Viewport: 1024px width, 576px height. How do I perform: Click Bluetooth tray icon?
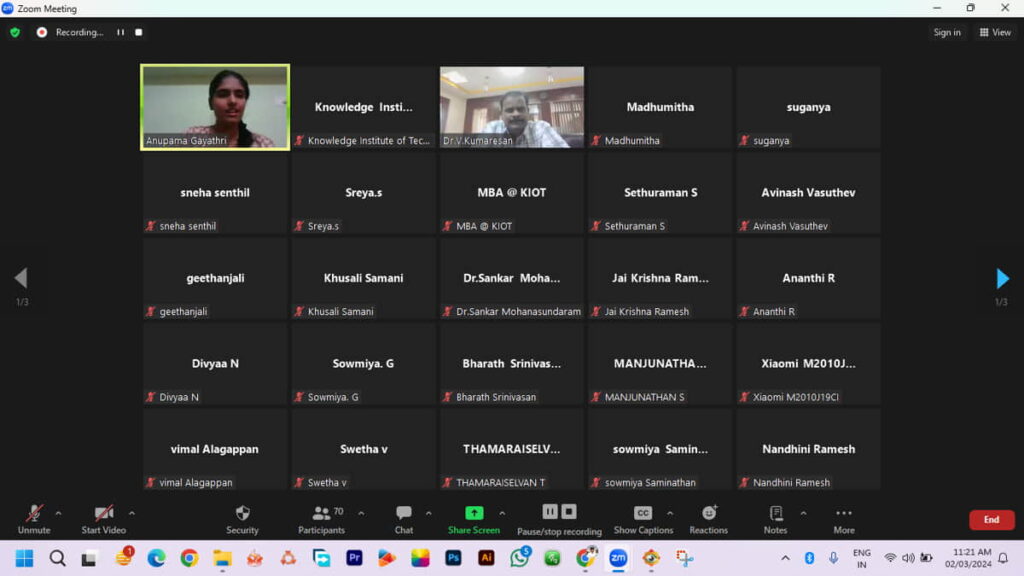809,558
